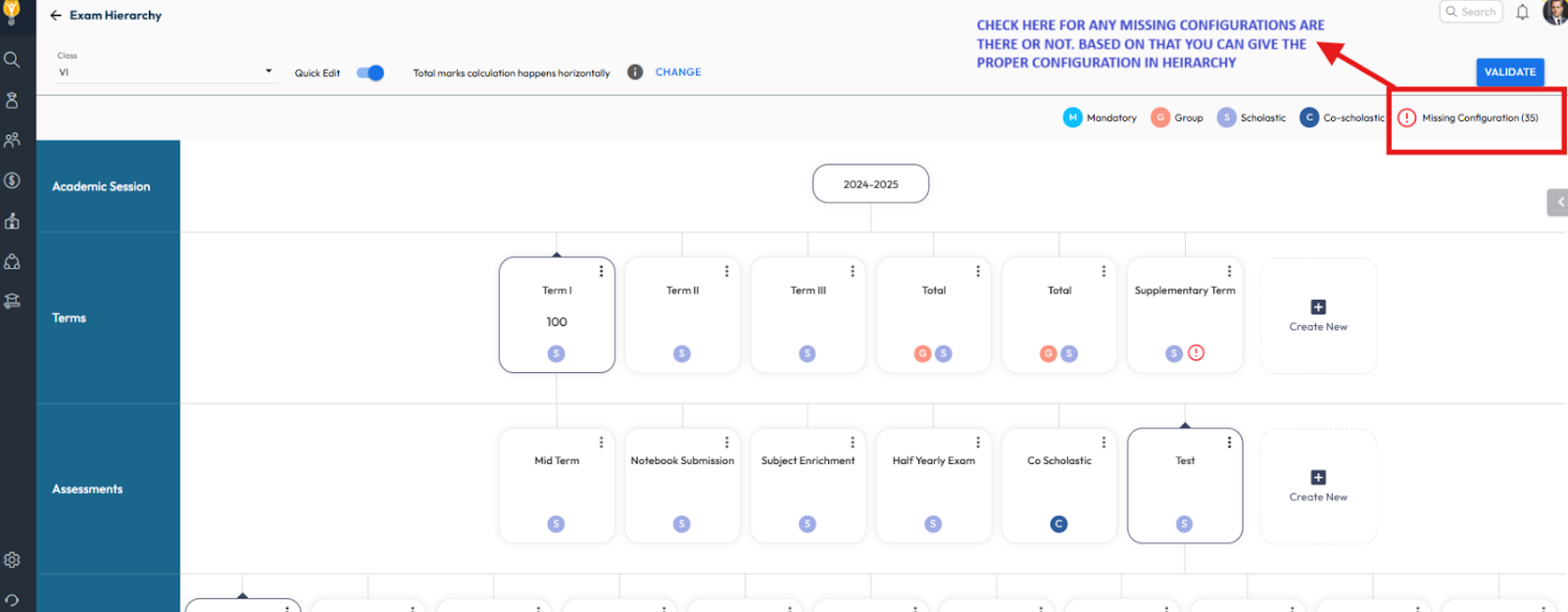The height and width of the screenshot is (612, 1568).
Task: Click the back arrow beside Exam Hierarchy
Action: tap(56, 16)
